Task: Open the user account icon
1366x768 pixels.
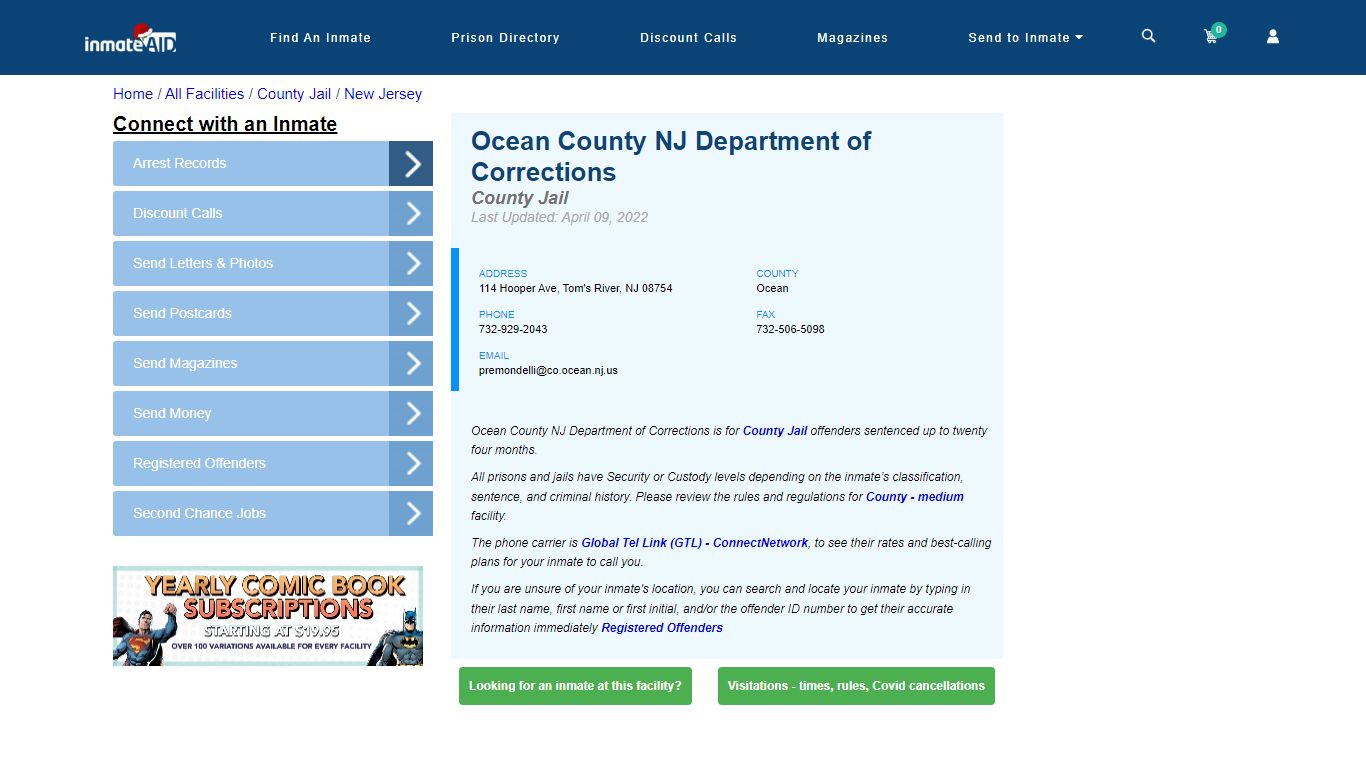Action: click(x=1273, y=36)
